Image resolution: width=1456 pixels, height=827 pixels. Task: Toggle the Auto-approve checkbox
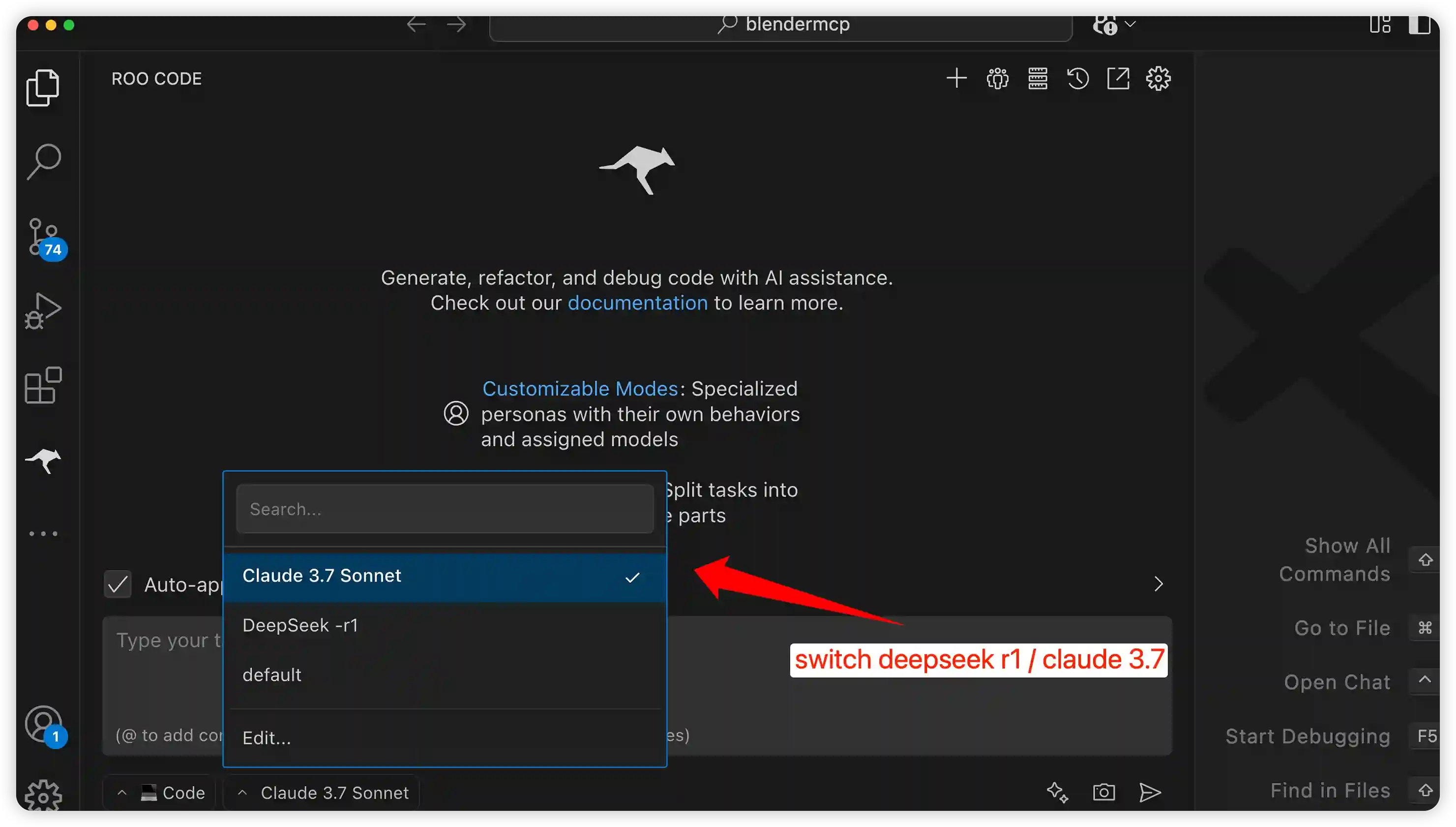pyautogui.click(x=118, y=584)
